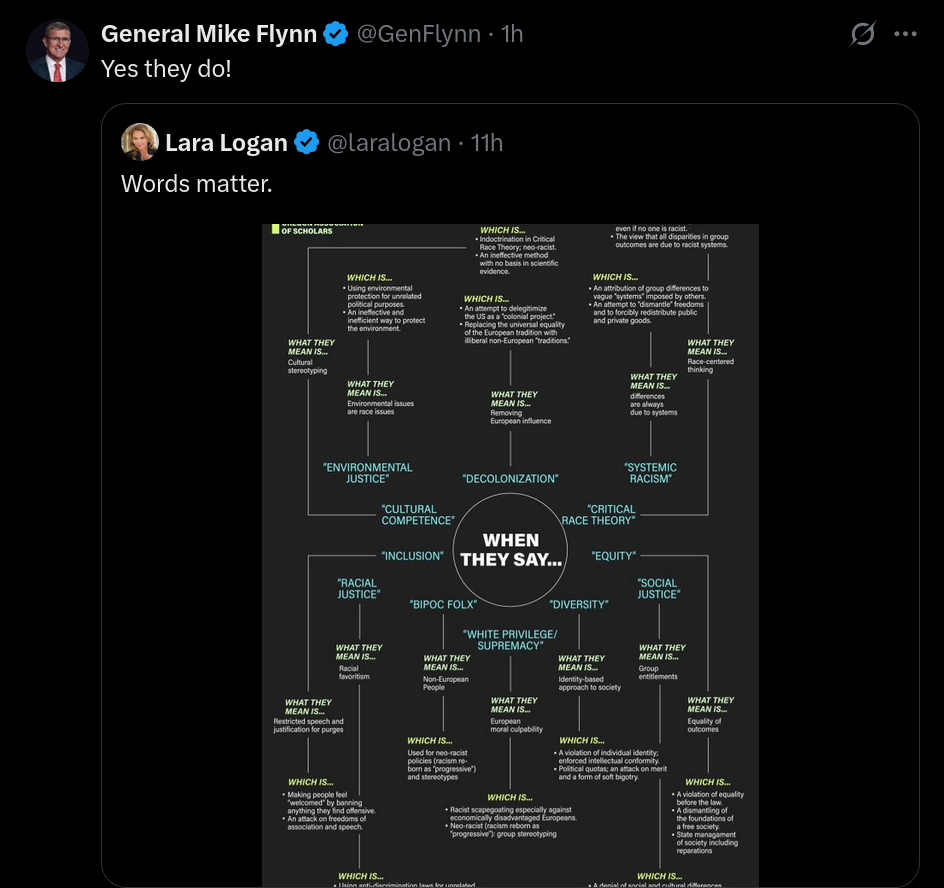
Task: Click the "BIPOC FOLX" label in the infographic
Action: click(x=443, y=604)
